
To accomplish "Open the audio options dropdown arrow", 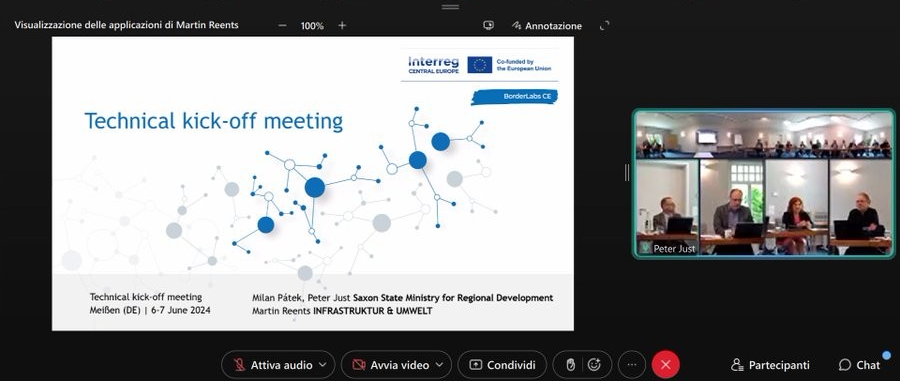I will tap(323, 365).
